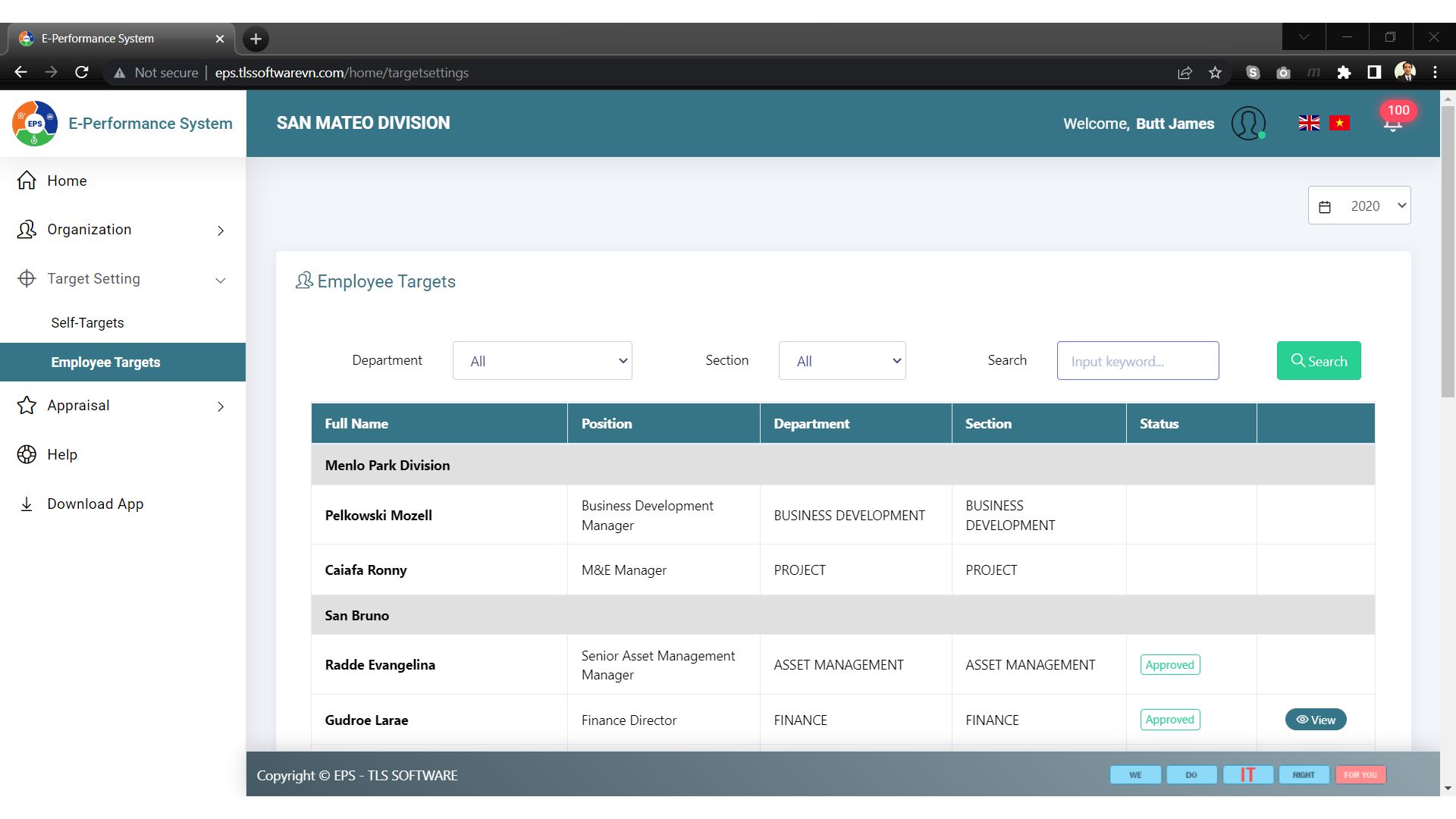Click the EPS logo in sidebar
The height and width of the screenshot is (819, 1456).
pos(35,123)
